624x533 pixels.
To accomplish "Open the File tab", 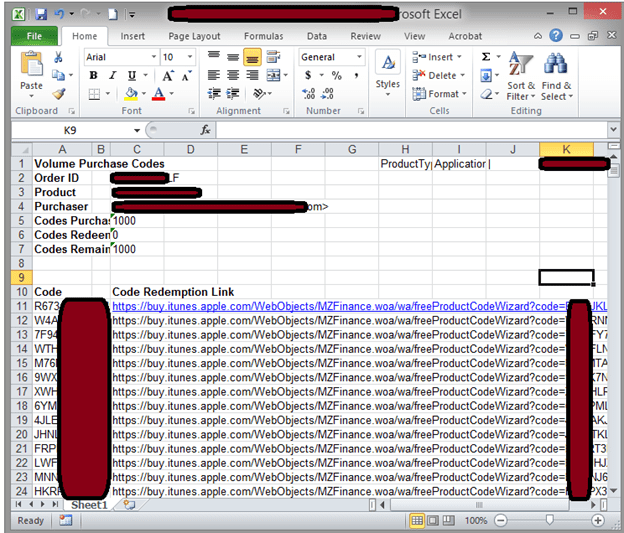I will coord(34,36).
